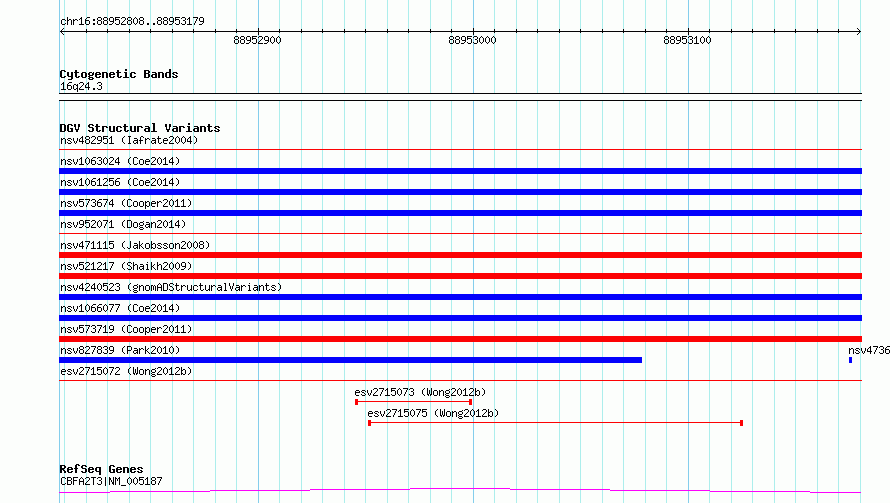Screen dimensions: 890x503
Task: Select the blue bar under nsv1066077
Action: (460, 318)
